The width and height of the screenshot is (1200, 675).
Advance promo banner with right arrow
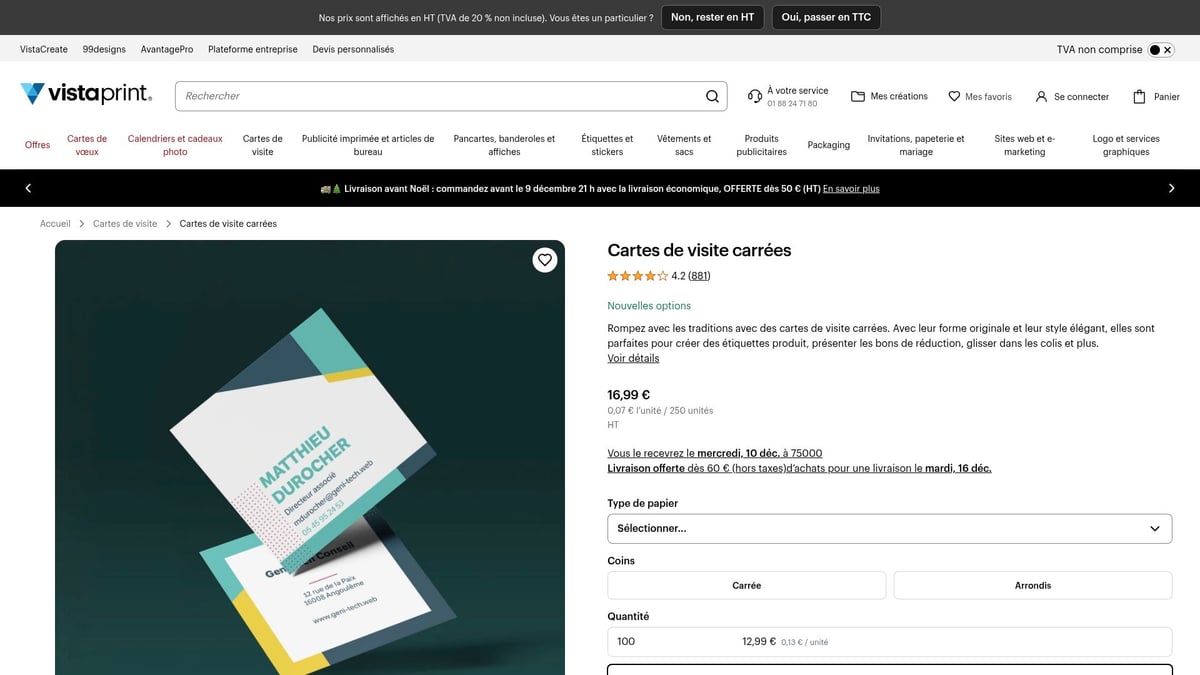click(1171, 187)
